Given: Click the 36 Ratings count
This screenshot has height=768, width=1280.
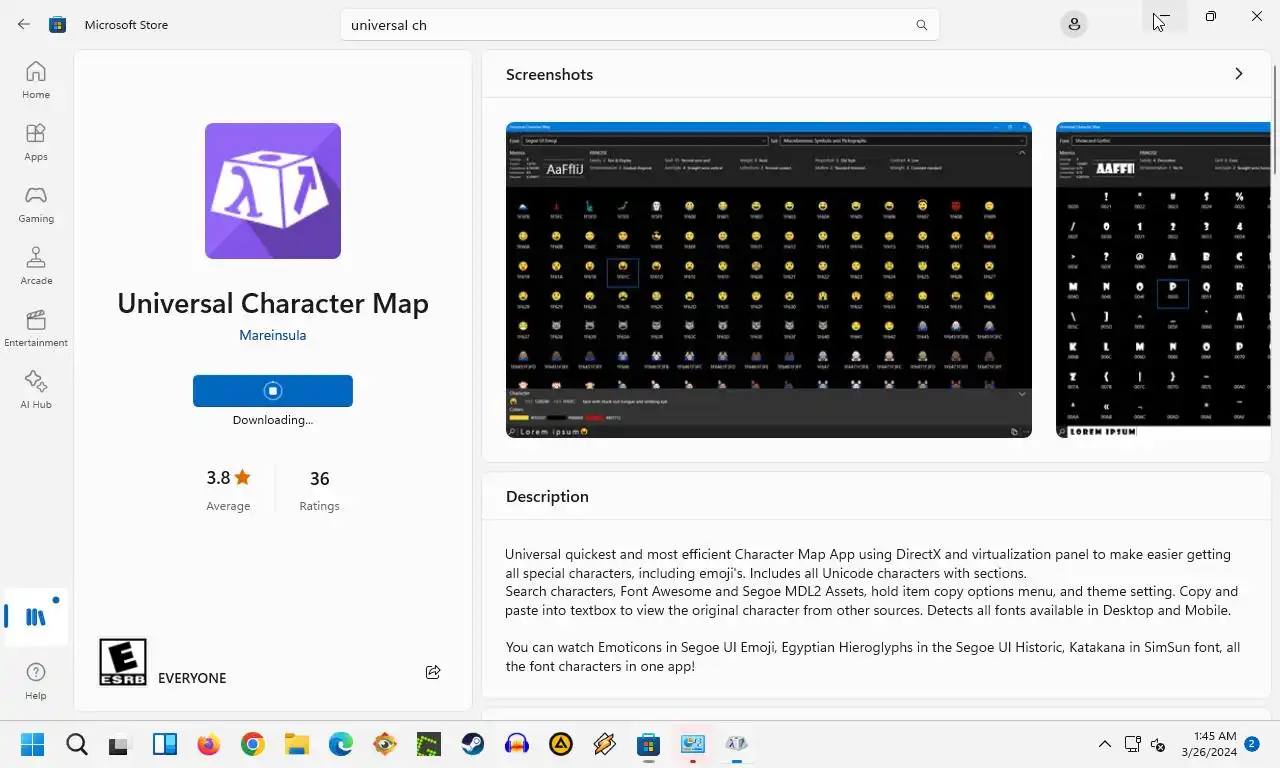Looking at the screenshot, I should pos(319,489).
